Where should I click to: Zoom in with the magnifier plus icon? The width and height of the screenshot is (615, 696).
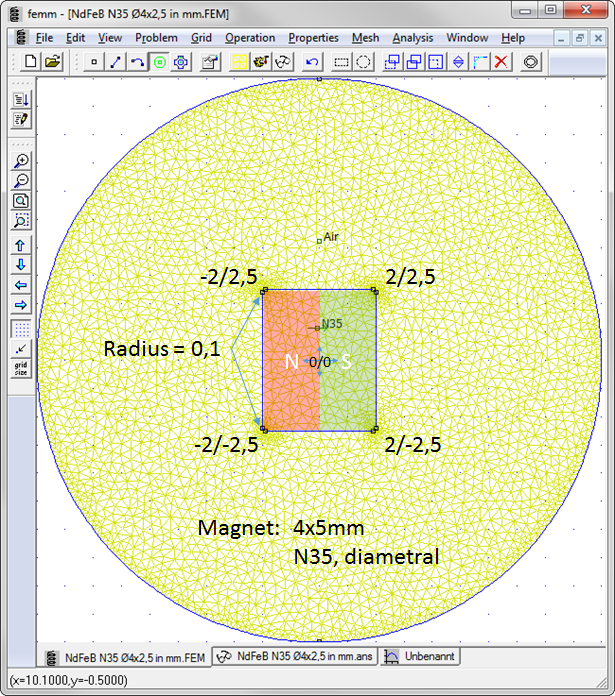pyautogui.click(x=21, y=161)
